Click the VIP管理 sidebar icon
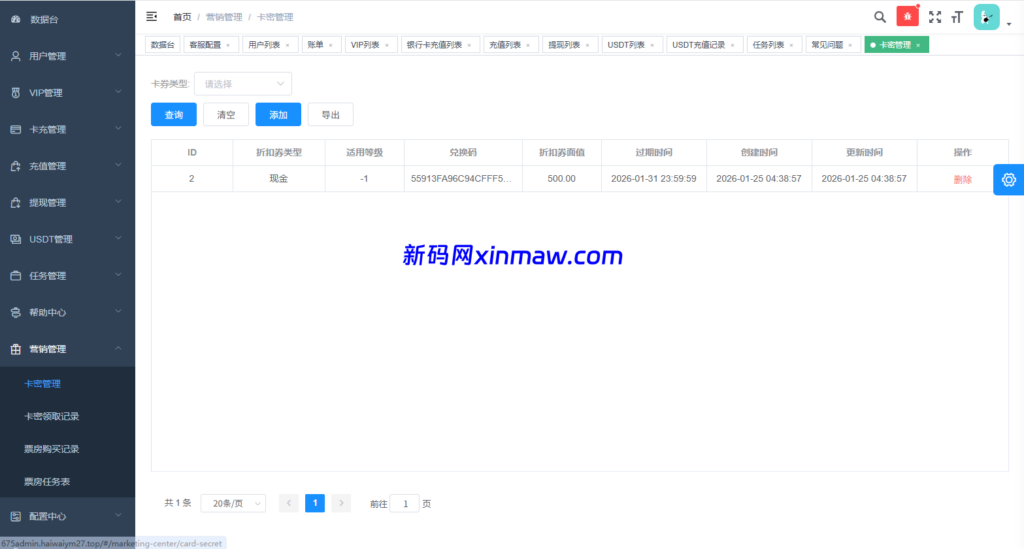1024x549 pixels. [x=16, y=93]
